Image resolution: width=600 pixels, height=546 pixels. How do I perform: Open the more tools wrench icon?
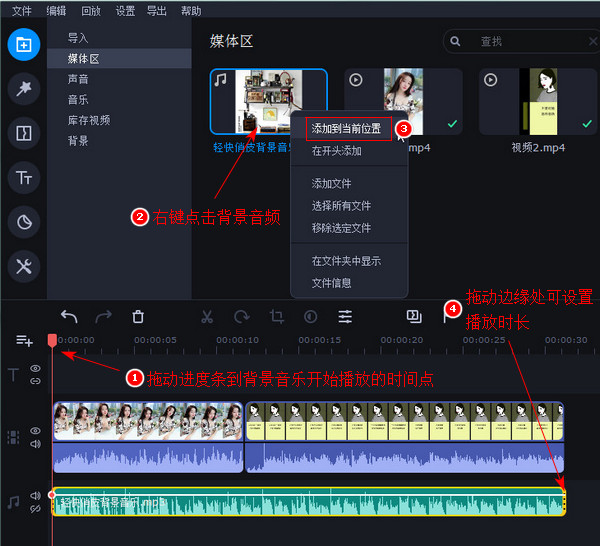[x=24, y=266]
